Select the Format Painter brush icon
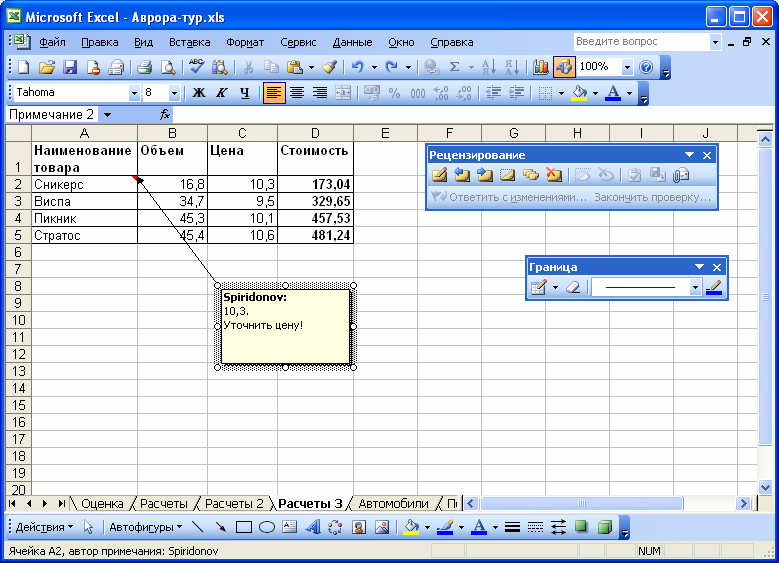The image size is (779, 563). 329,67
